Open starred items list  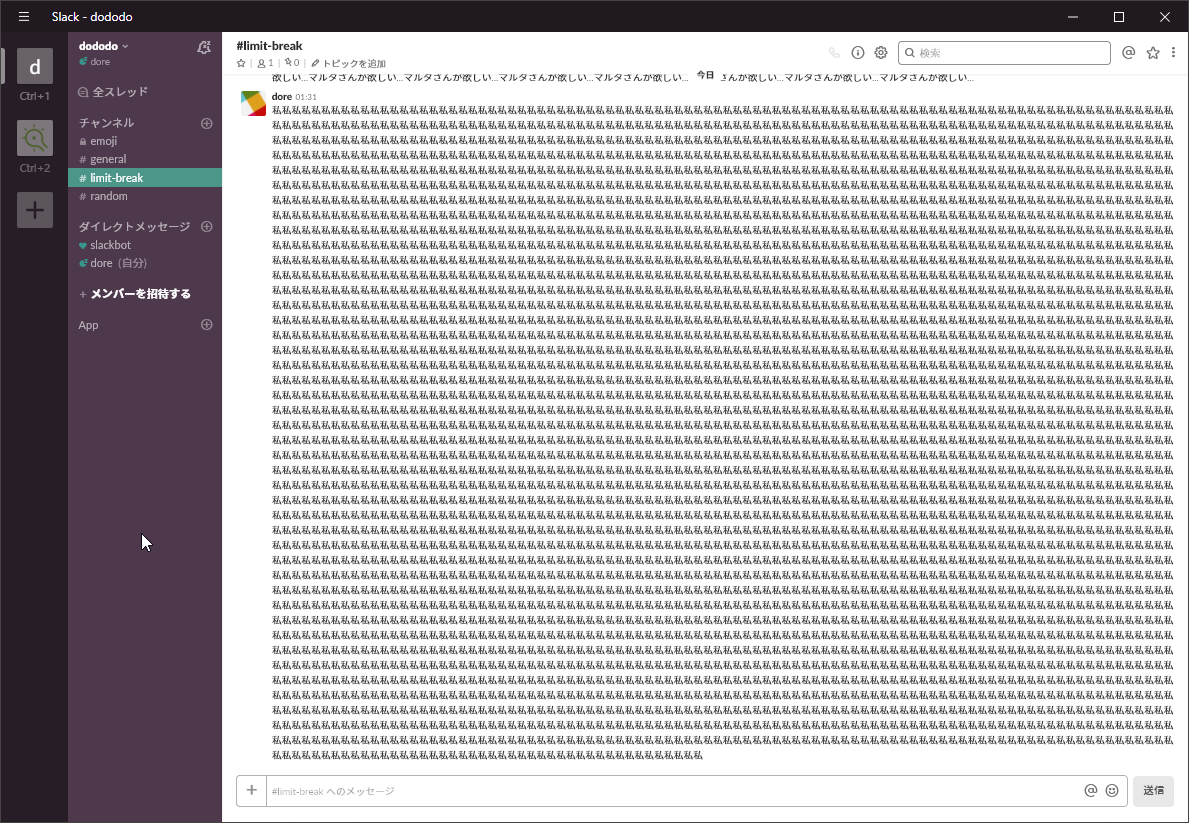click(1153, 53)
